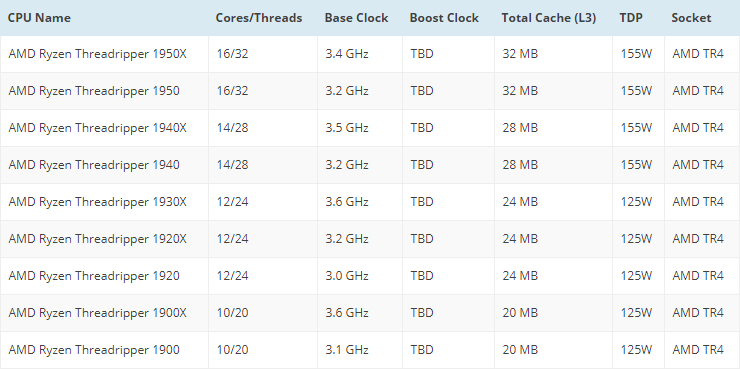Select the AMD Ryzen Threadripper 1930X name

coord(98,202)
